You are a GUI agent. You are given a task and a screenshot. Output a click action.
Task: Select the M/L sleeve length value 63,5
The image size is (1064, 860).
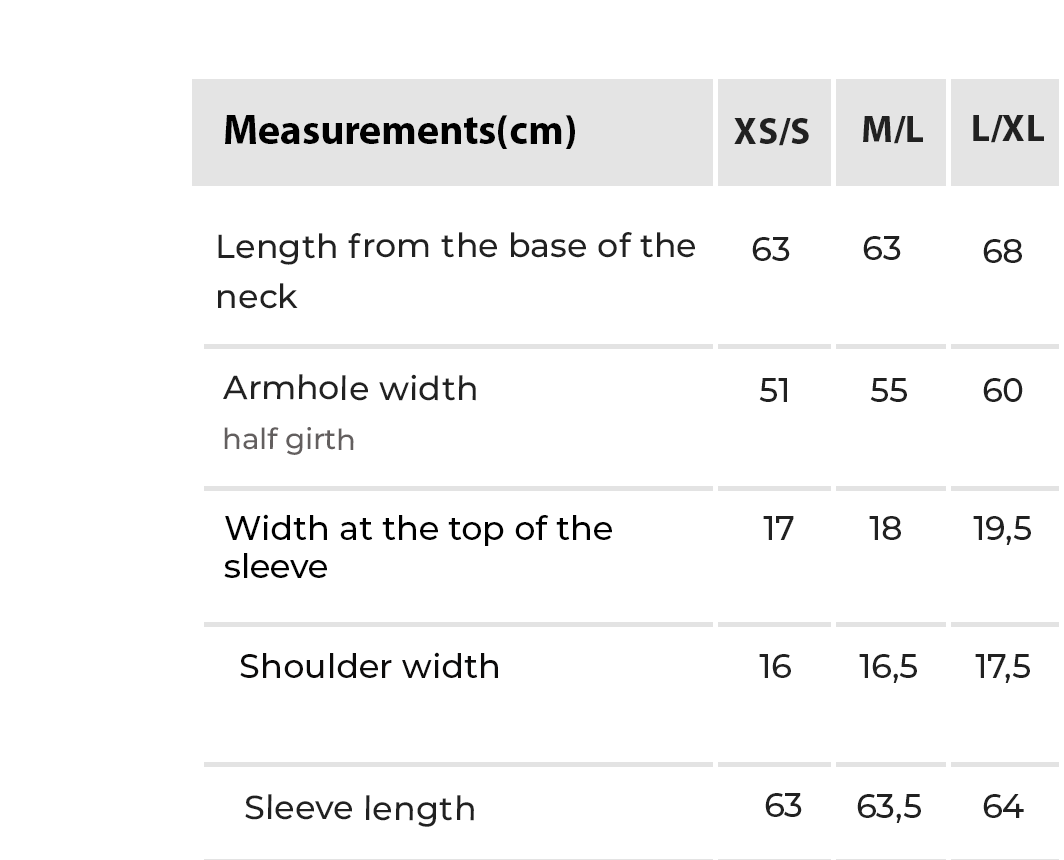(889, 806)
